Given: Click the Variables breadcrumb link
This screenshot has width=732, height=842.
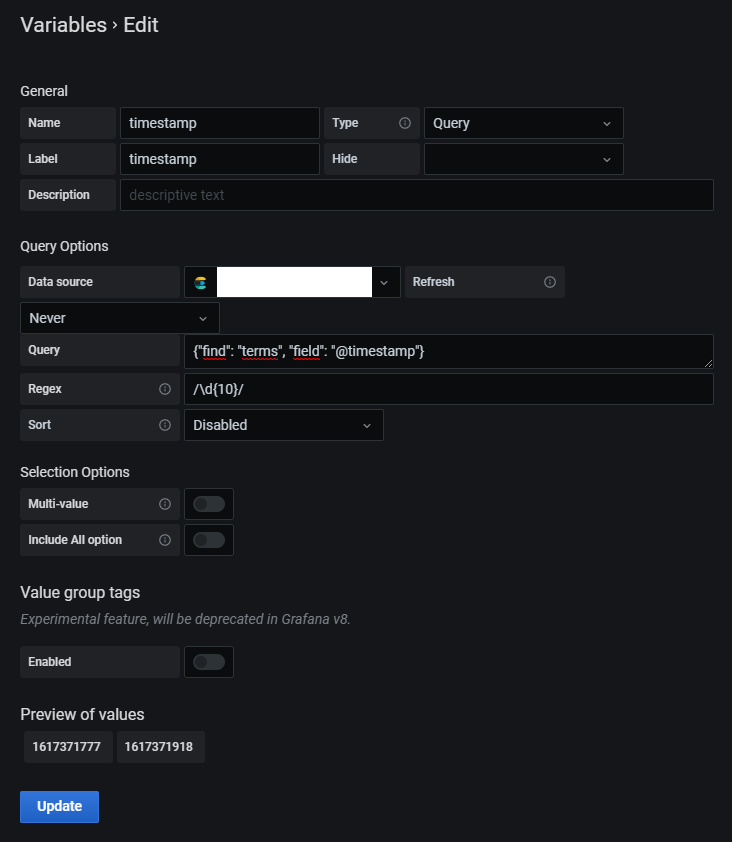Looking at the screenshot, I should 63,25.
